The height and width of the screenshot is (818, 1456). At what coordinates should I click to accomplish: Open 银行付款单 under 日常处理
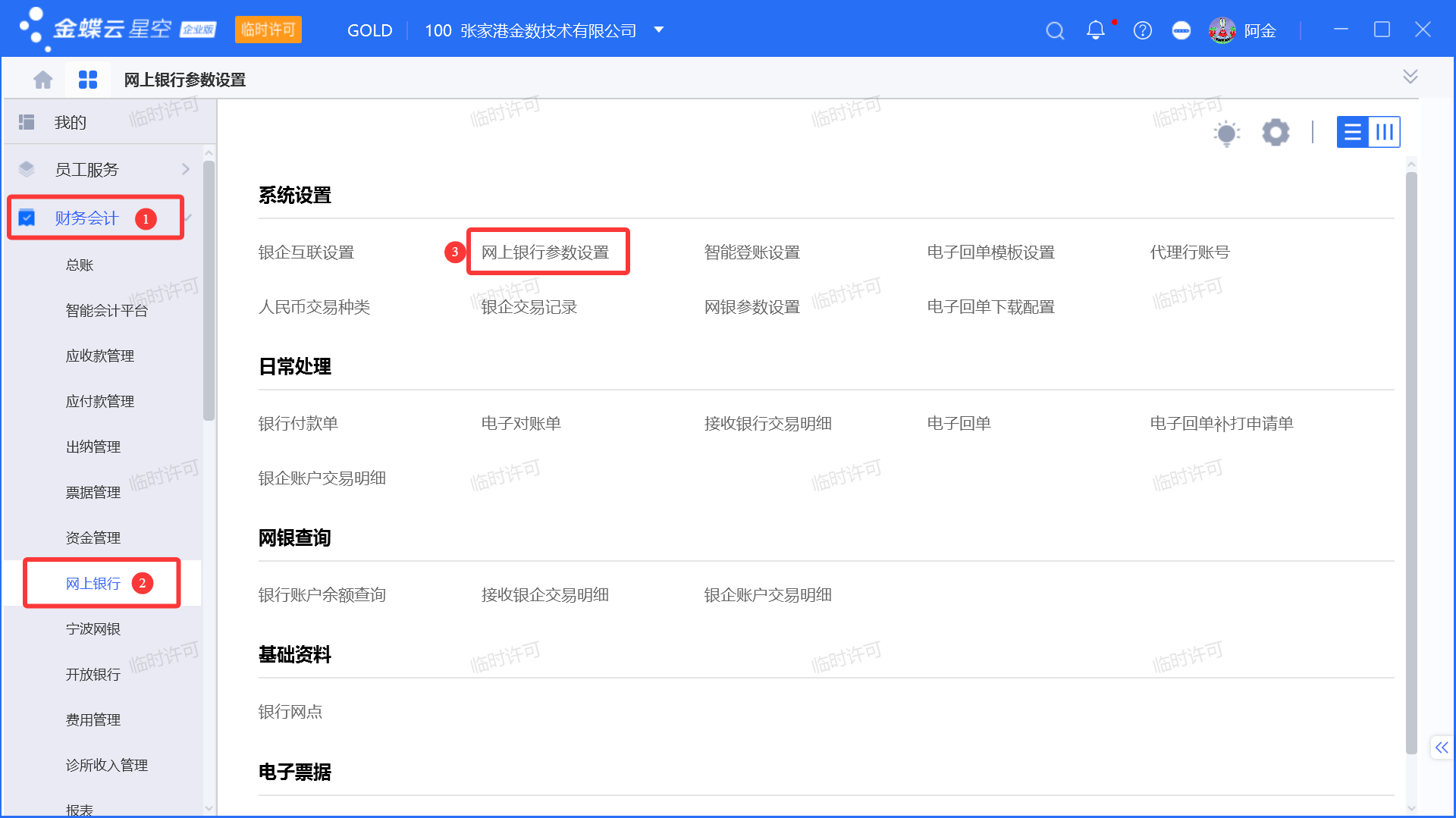298,424
